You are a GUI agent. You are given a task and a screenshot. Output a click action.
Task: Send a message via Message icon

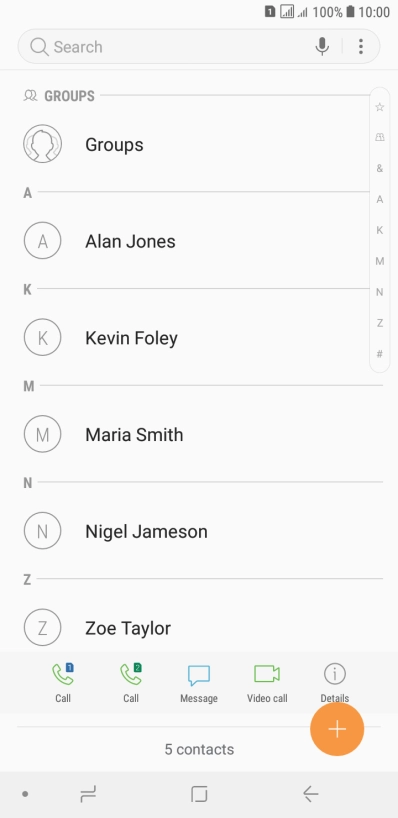[x=199, y=683]
